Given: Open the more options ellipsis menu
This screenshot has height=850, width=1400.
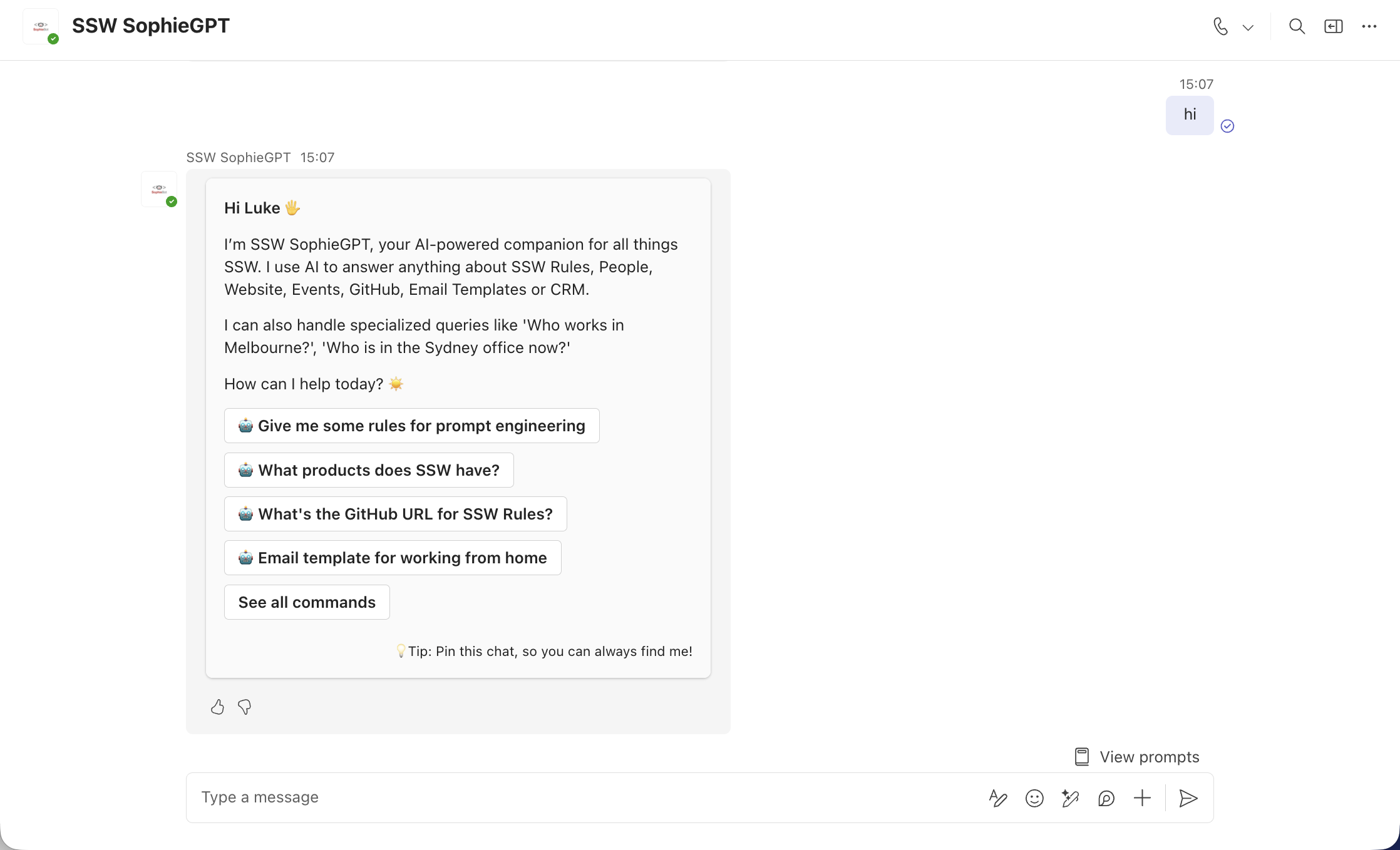Looking at the screenshot, I should [1369, 26].
